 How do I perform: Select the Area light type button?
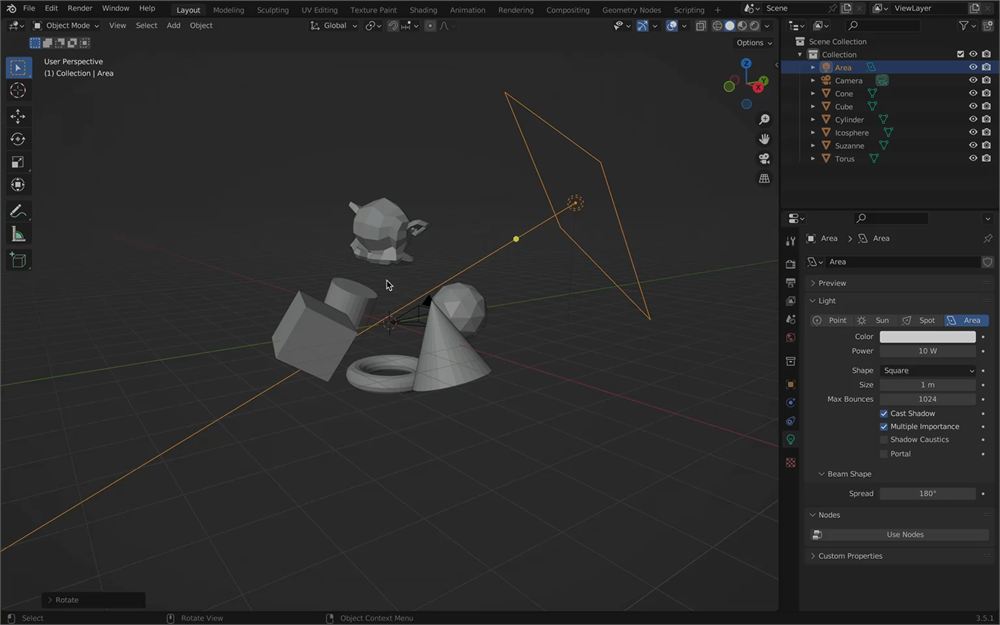click(966, 321)
